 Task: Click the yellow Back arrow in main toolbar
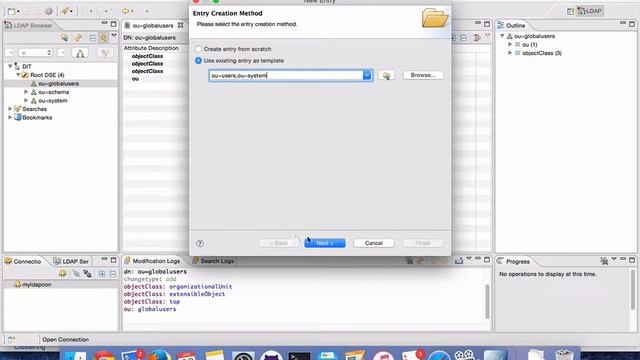(x=126, y=11)
